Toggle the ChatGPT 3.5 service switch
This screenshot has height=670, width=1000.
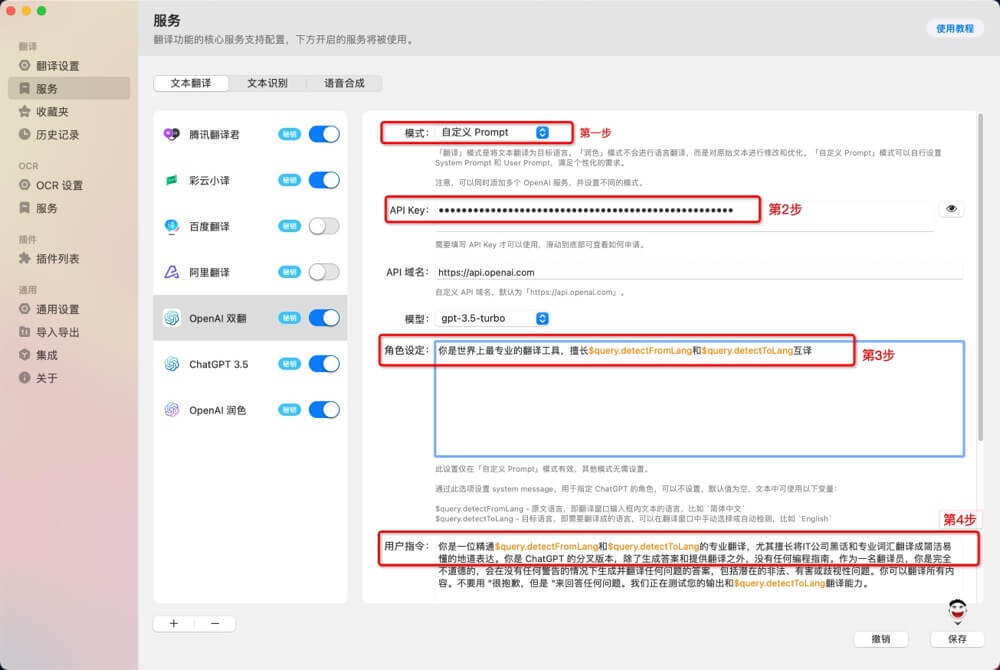coord(324,364)
